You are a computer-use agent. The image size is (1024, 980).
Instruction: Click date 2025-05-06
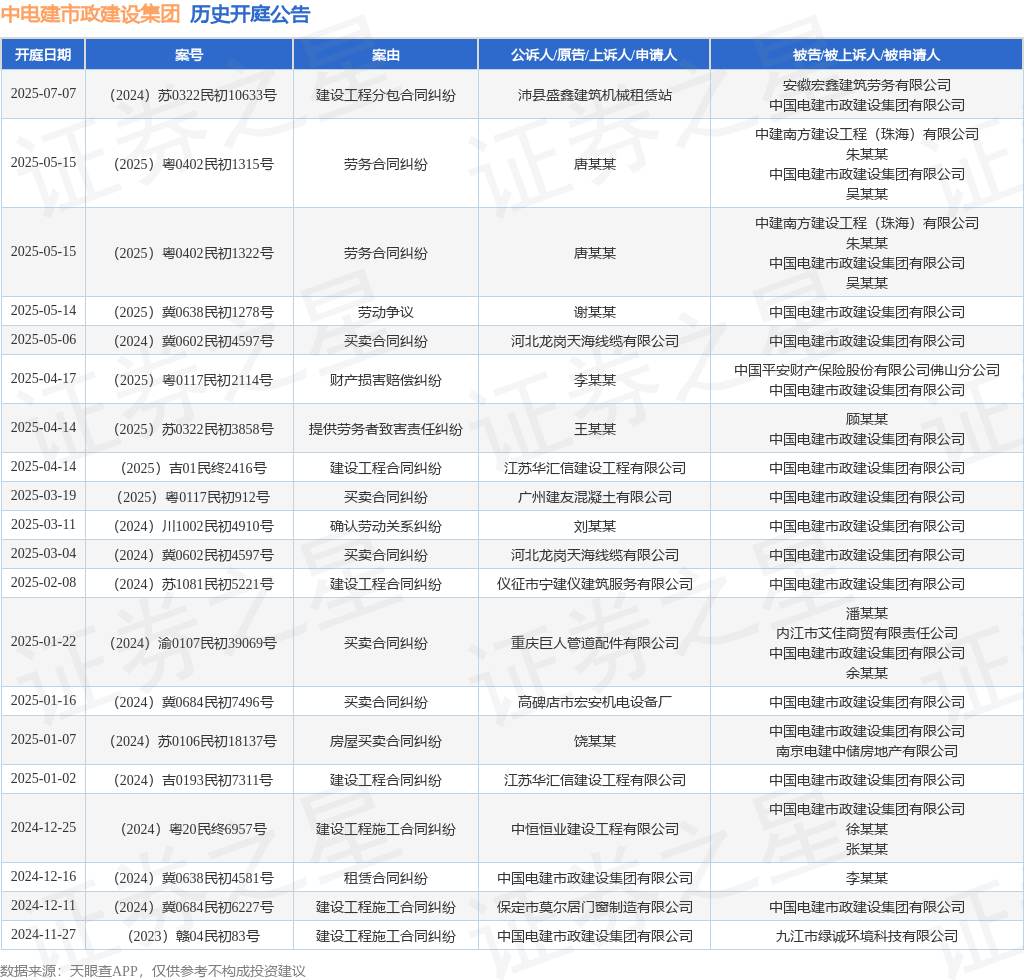coord(43,340)
